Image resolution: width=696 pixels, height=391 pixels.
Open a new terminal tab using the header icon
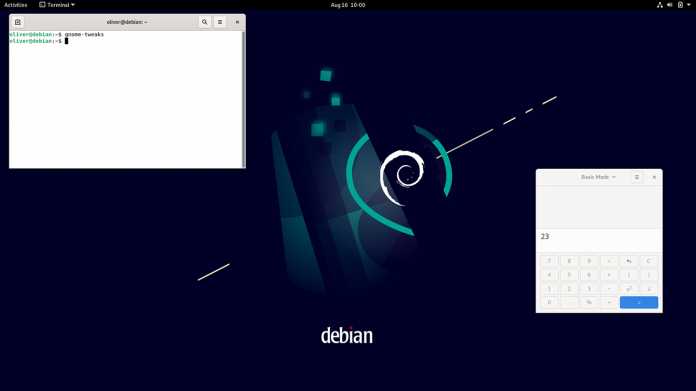(x=18, y=22)
